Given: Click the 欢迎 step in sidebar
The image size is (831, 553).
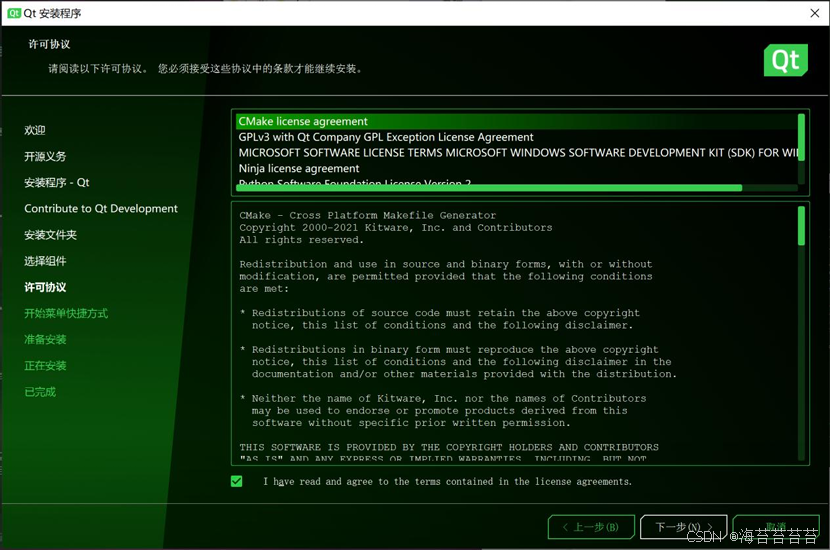Looking at the screenshot, I should point(34,130).
